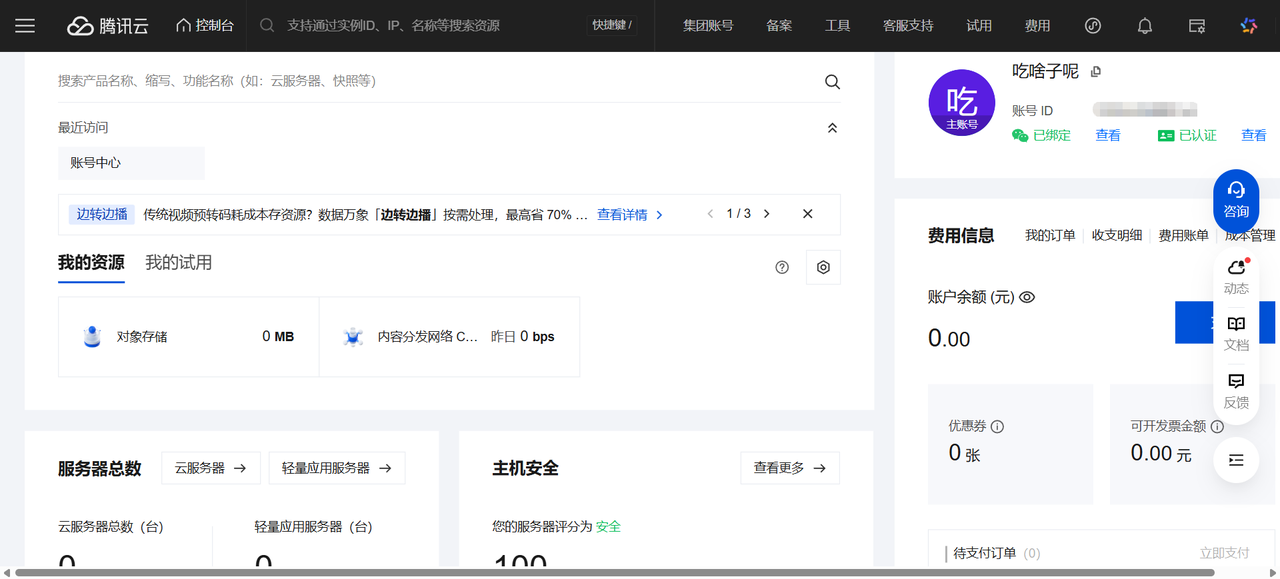Switch to the 我的资源 tab
1280x579 pixels.
[91, 263]
